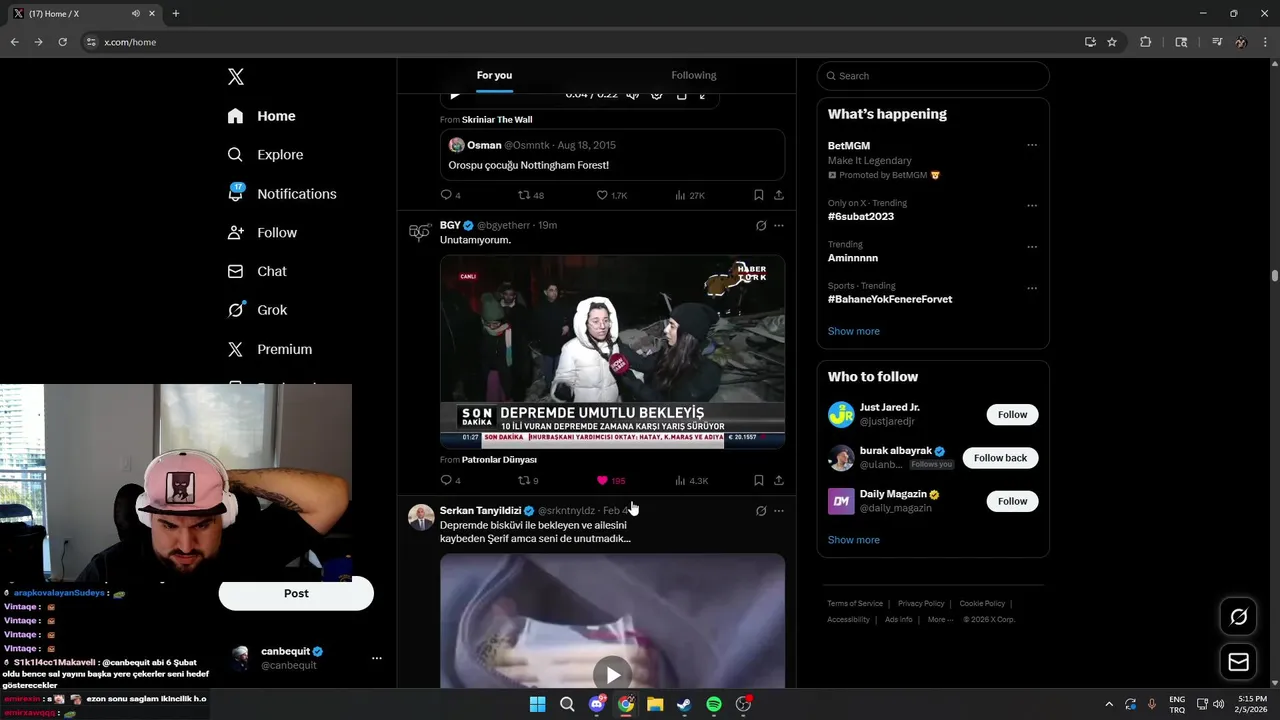Open the Chrome three-dot menu

tap(1265, 42)
